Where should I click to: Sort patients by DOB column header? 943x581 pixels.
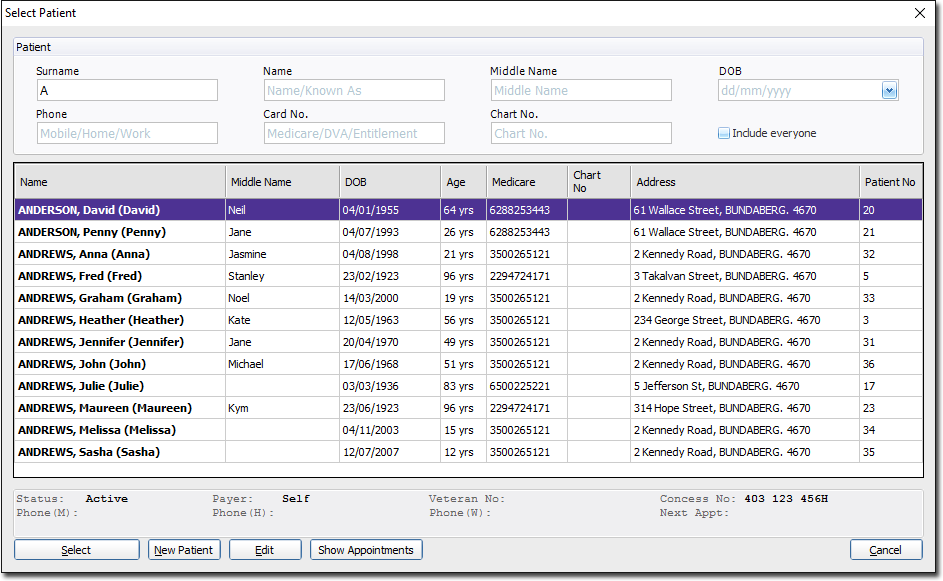(390, 182)
